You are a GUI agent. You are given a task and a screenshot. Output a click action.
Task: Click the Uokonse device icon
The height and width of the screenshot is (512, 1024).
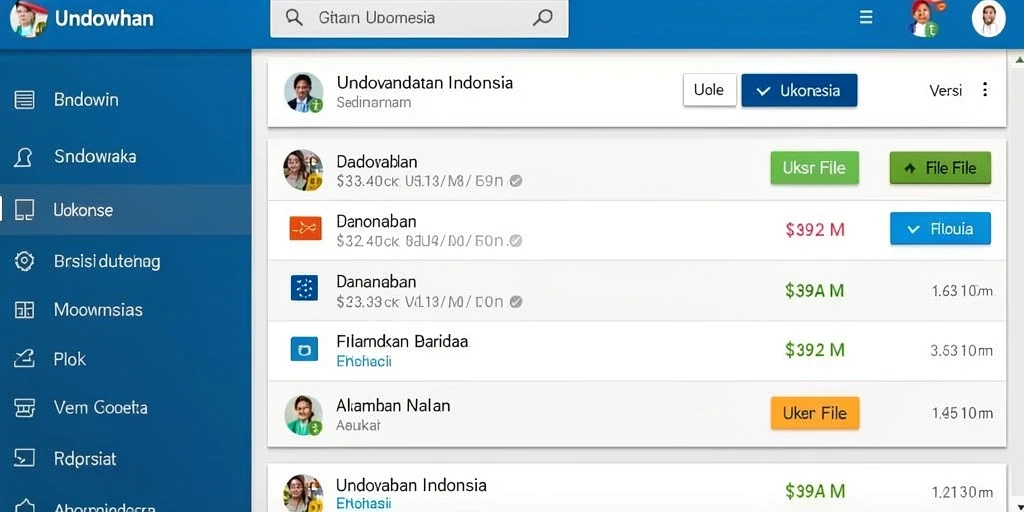[x=24, y=210]
